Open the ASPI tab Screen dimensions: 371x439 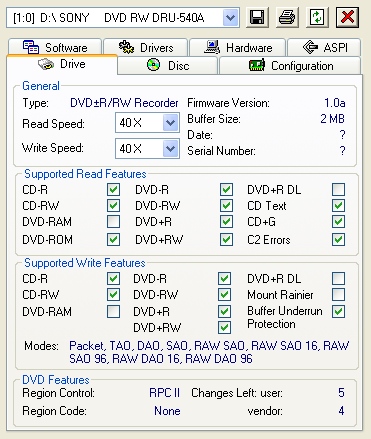pos(324,47)
